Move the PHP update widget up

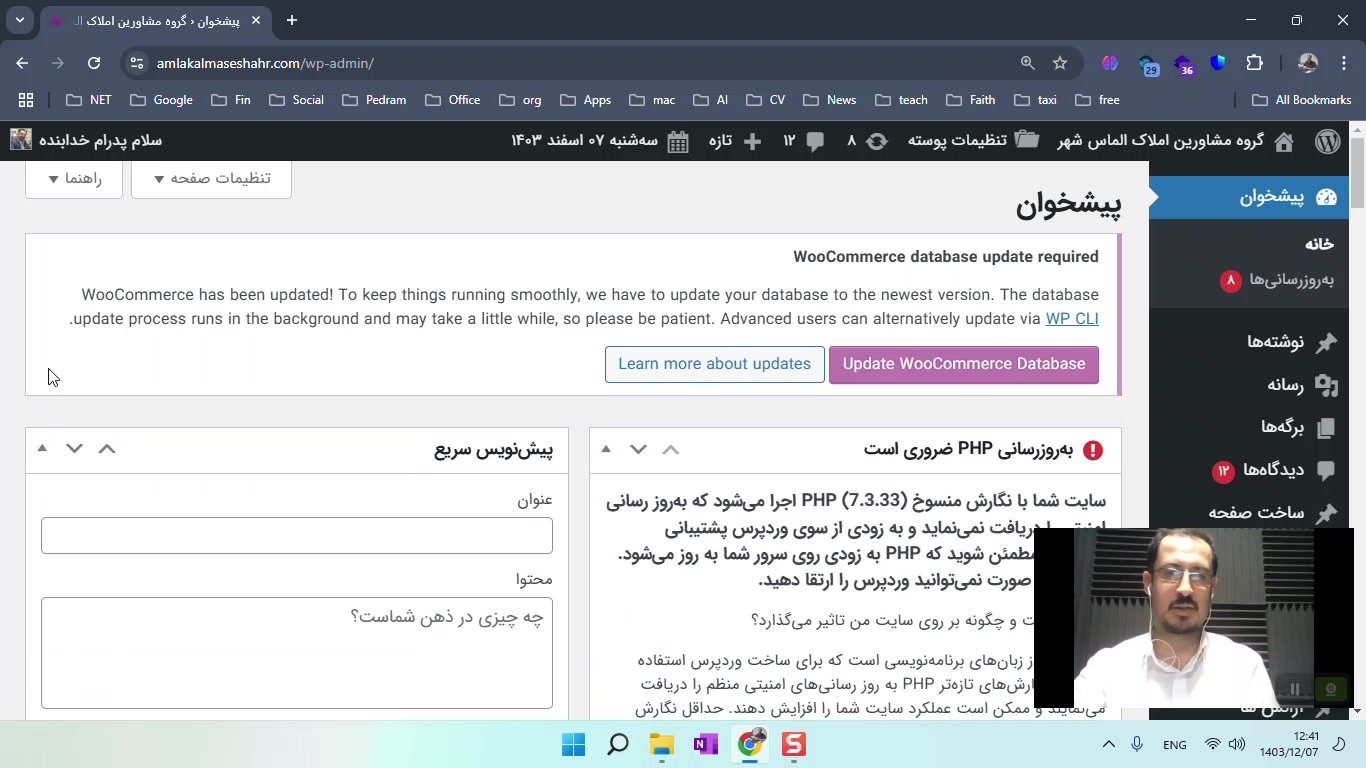click(671, 449)
